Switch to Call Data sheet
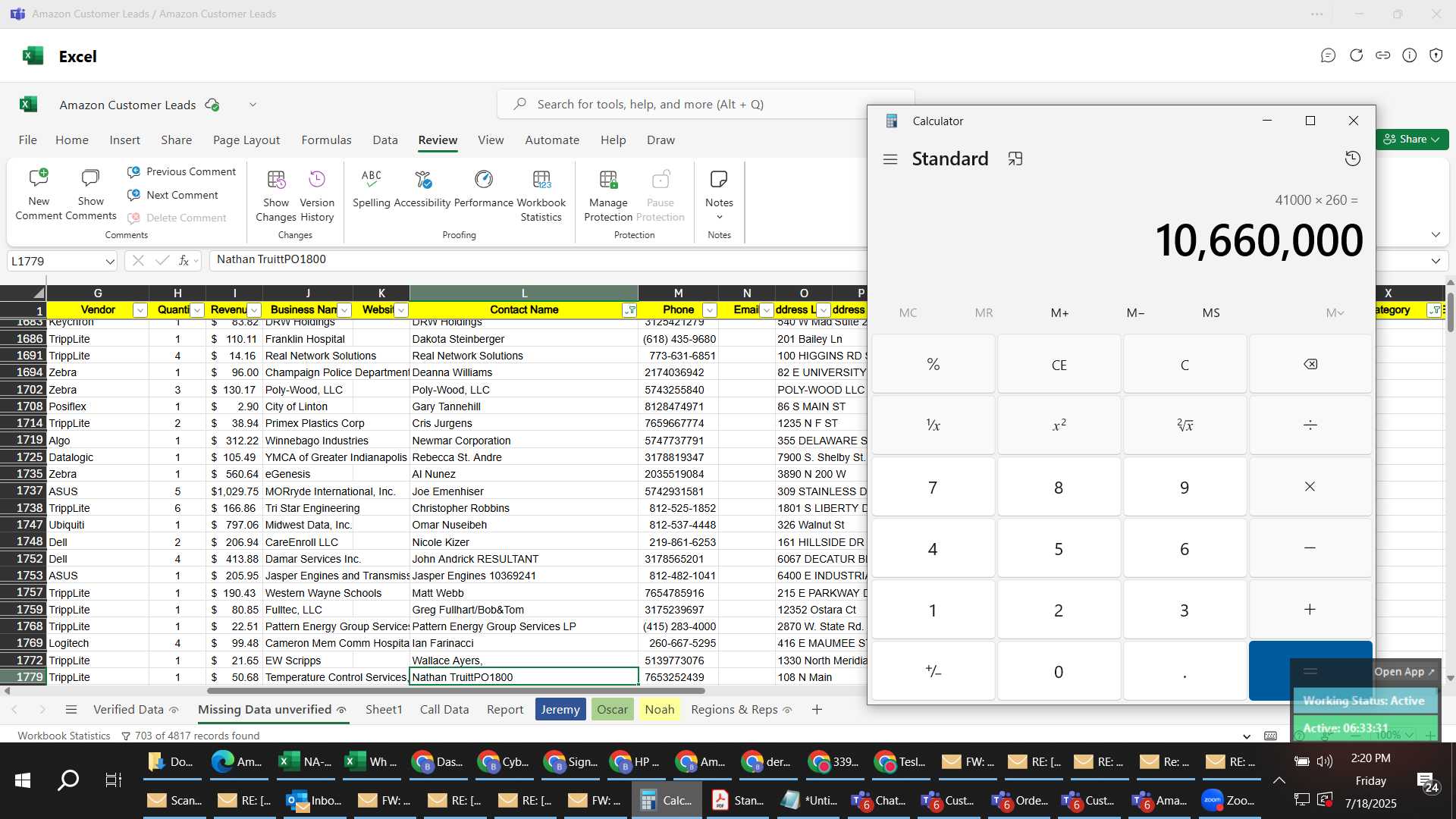1456x819 pixels. [444, 710]
